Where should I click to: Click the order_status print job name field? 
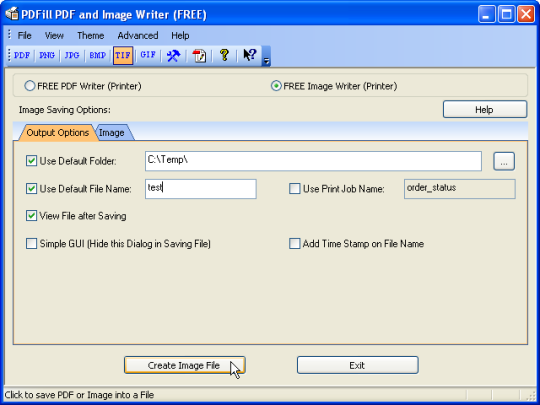pyautogui.click(x=459, y=189)
